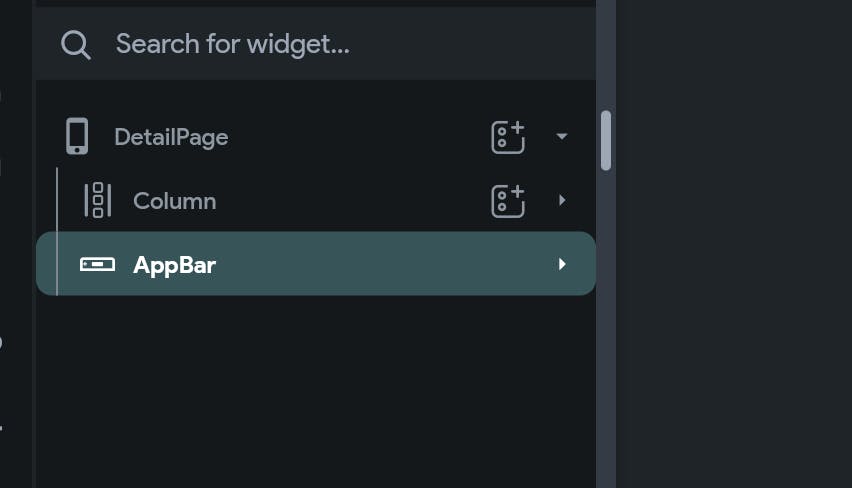This screenshot has height=488, width=852.
Task: Expand the AppBar node arrow
Action: (562, 265)
